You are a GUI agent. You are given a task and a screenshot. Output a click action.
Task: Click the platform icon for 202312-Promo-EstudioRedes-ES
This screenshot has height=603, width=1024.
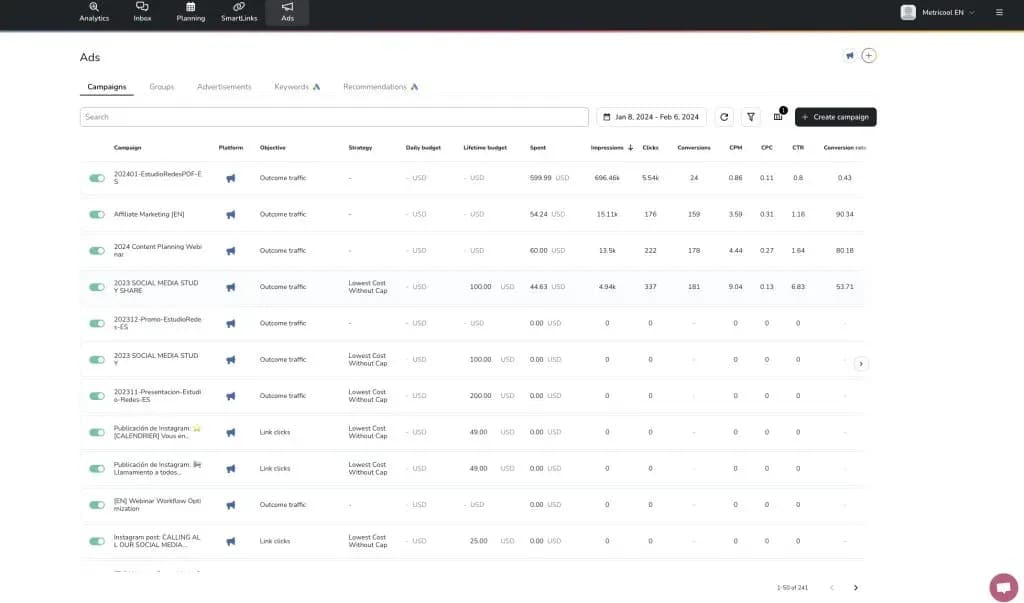pyautogui.click(x=231, y=323)
